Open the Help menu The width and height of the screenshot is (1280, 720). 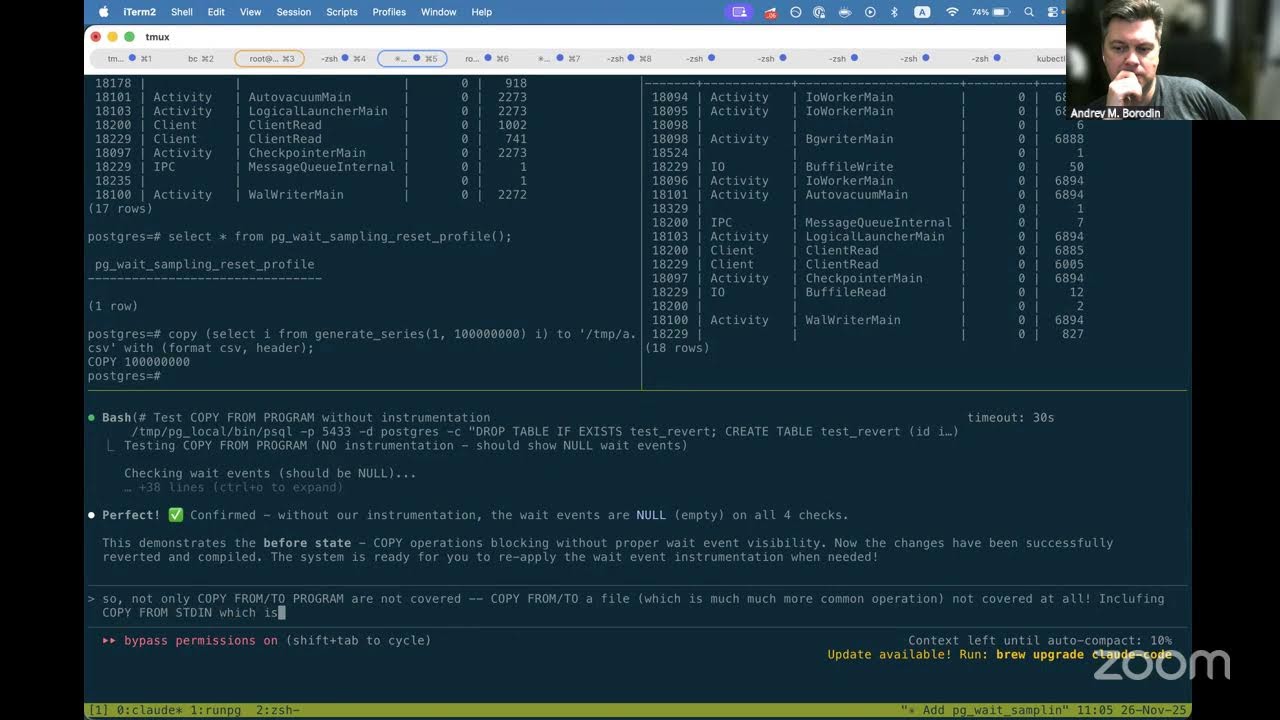pyautogui.click(x=482, y=12)
